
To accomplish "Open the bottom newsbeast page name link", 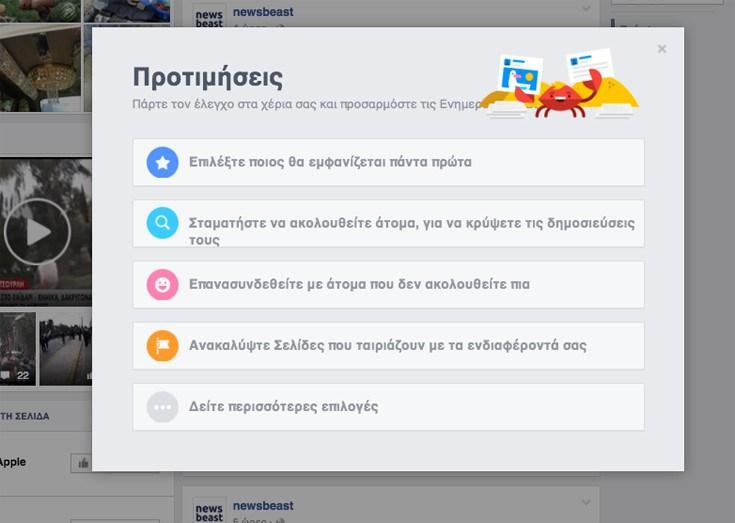I will tap(263, 505).
